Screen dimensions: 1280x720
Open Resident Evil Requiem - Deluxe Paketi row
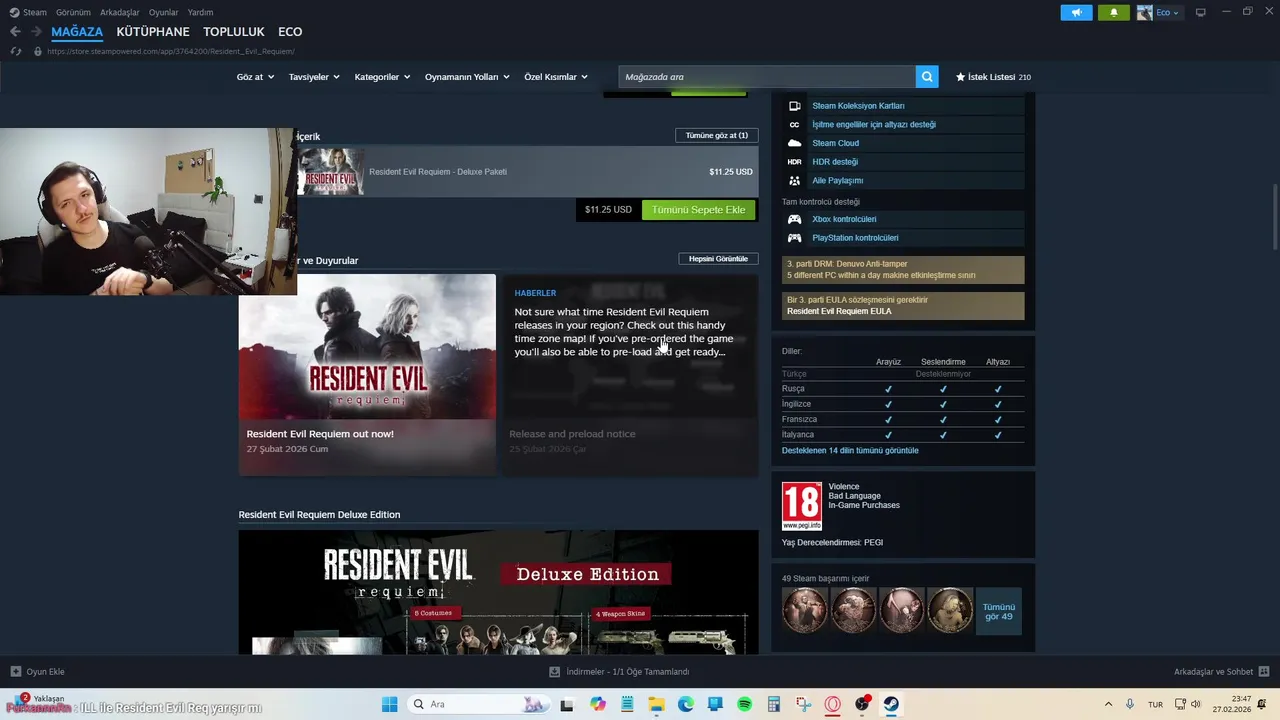click(527, 172)
